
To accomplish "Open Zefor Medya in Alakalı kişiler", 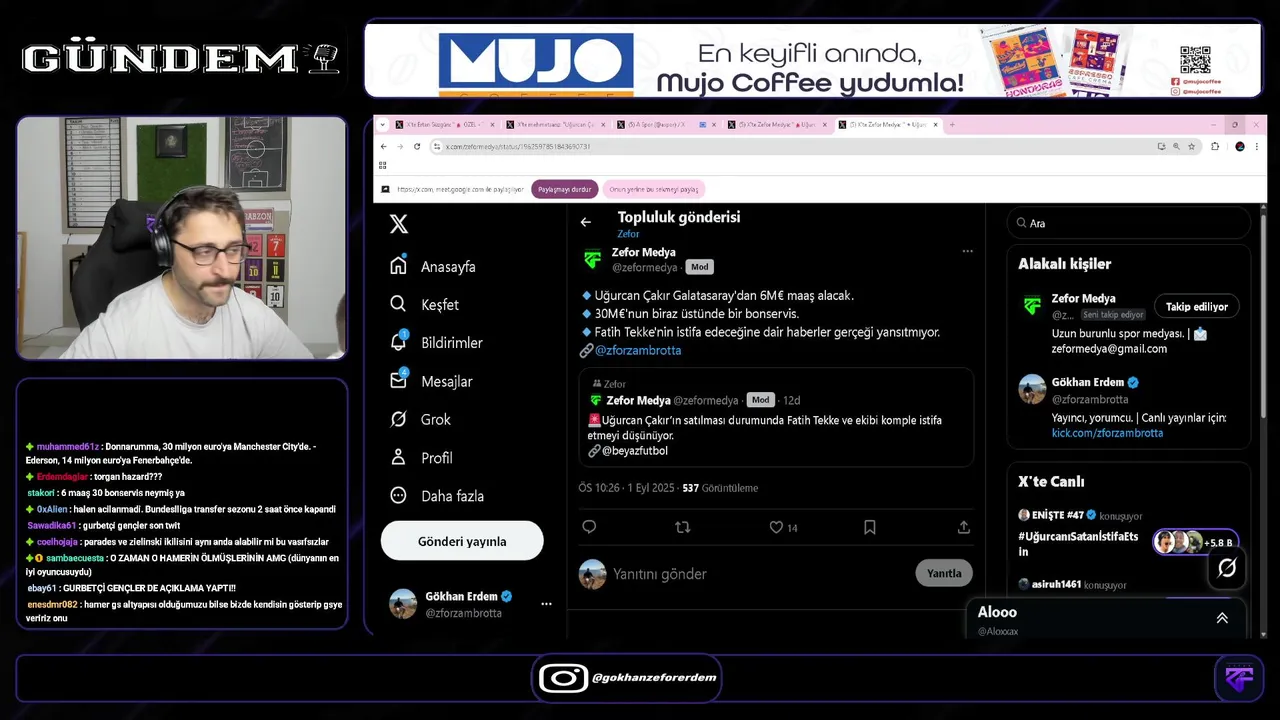I will (x=1083, y=298).
